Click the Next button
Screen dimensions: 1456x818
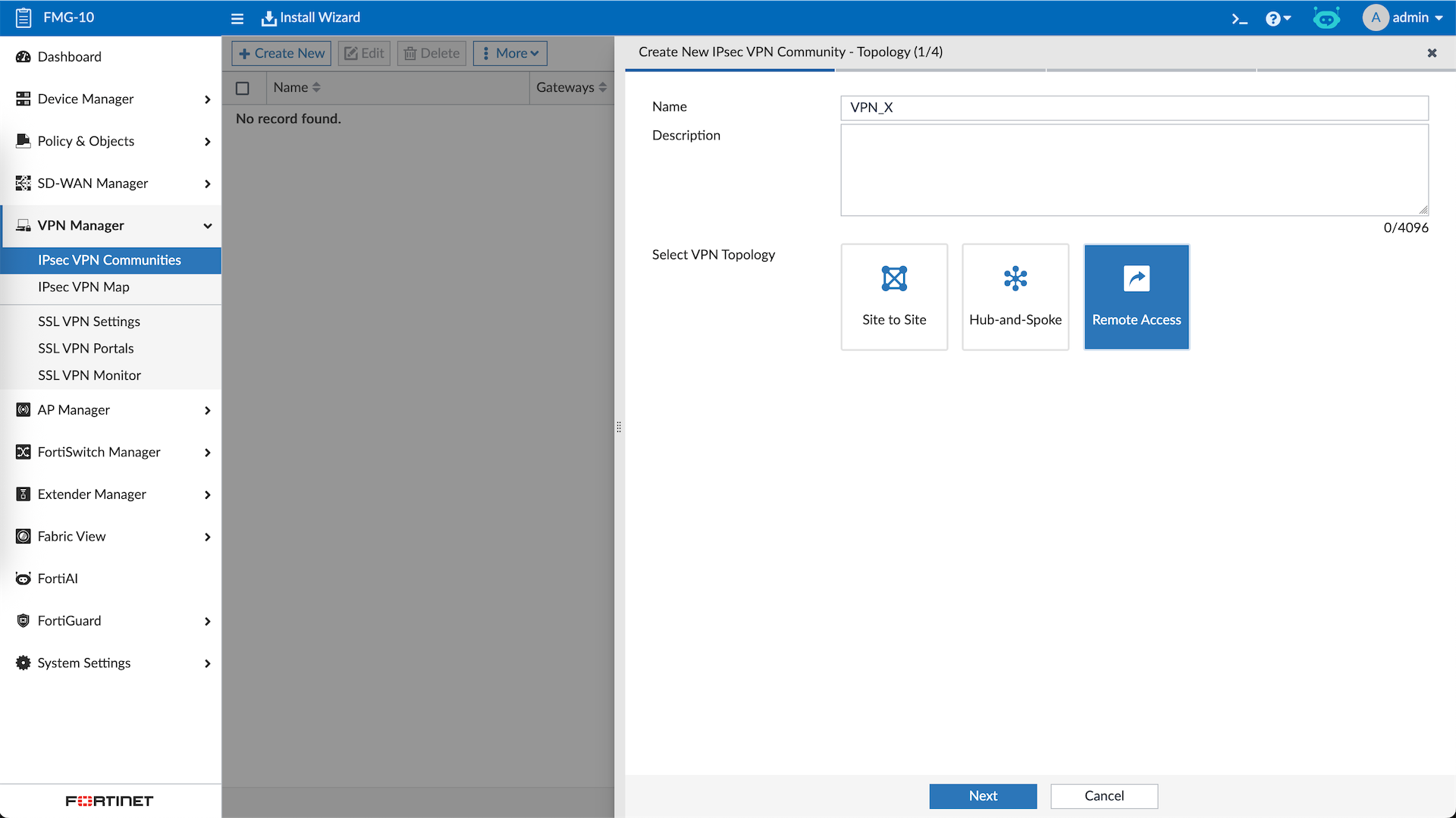983,795
